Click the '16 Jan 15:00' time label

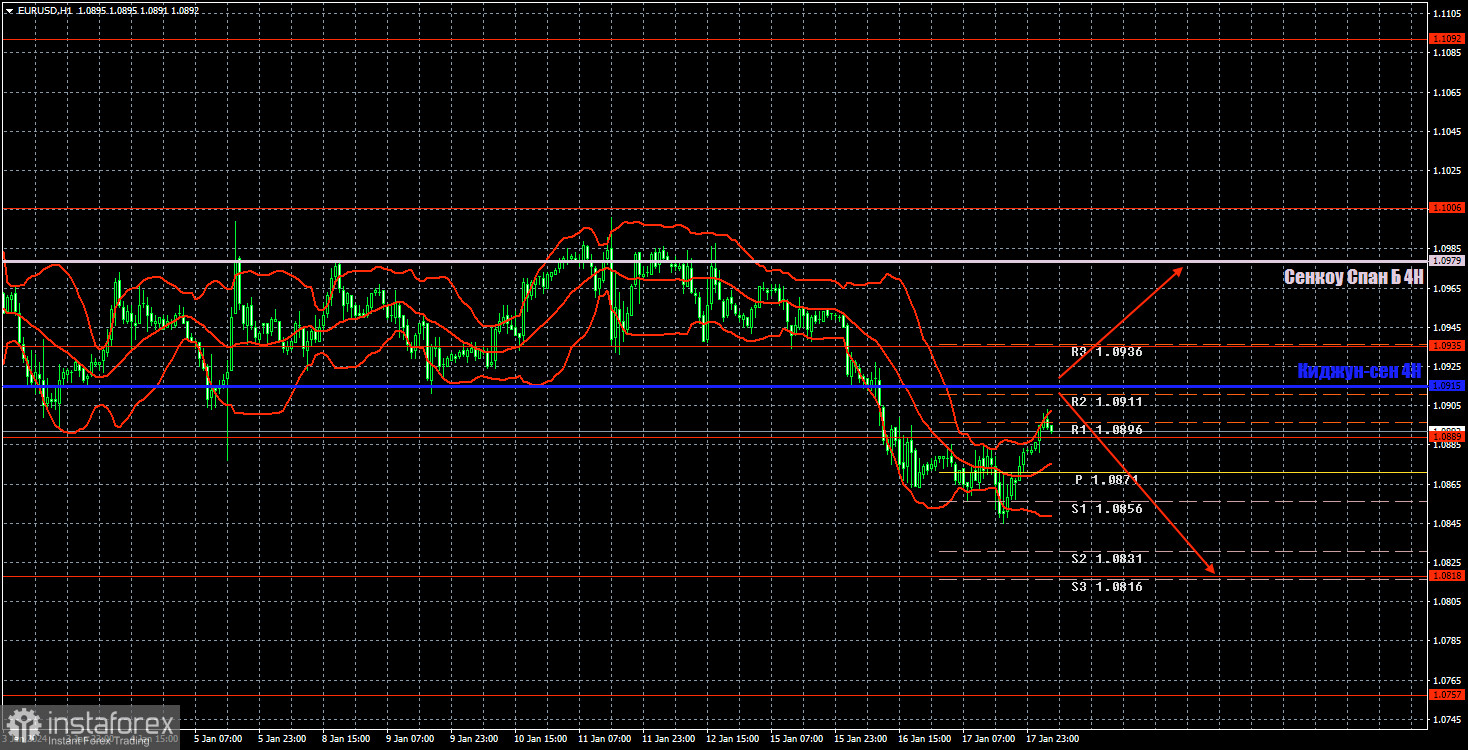click(924, 739)
